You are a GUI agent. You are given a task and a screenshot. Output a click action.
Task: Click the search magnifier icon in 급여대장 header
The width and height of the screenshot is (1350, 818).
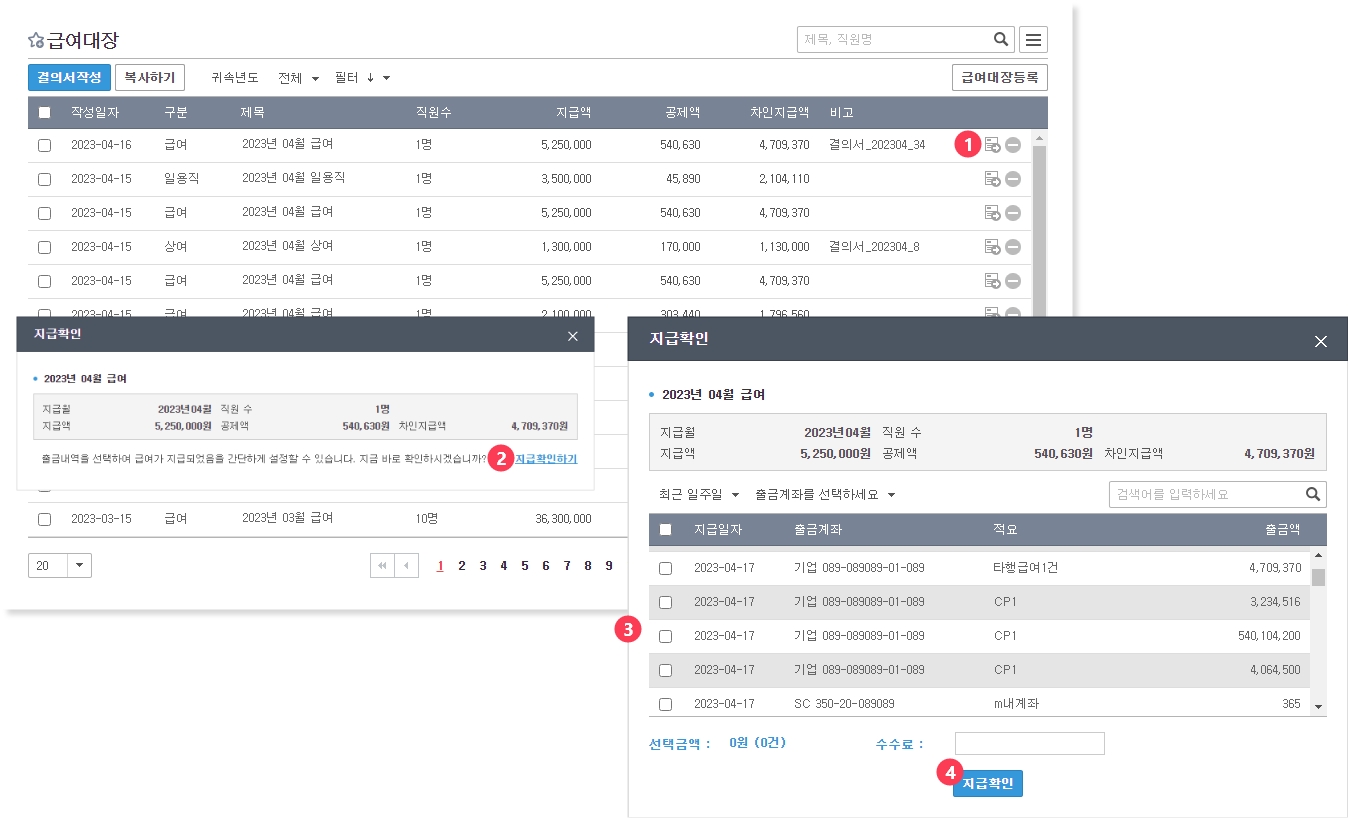[1000, 40]
